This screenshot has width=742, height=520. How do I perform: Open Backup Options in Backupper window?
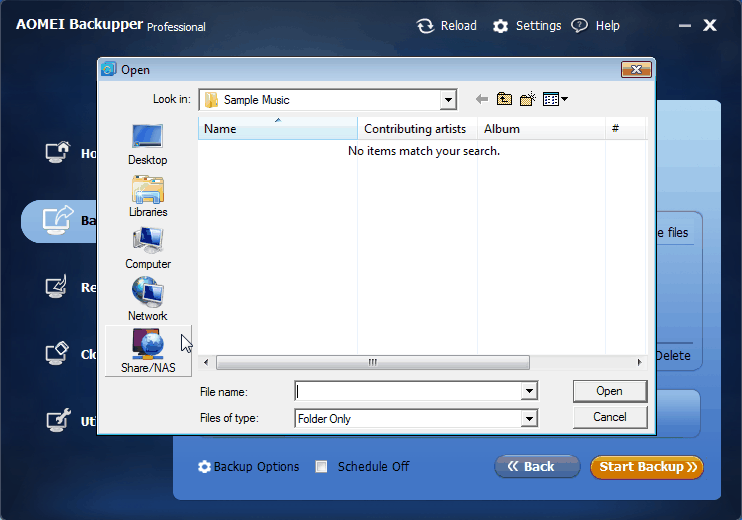[x=249, y=467]
